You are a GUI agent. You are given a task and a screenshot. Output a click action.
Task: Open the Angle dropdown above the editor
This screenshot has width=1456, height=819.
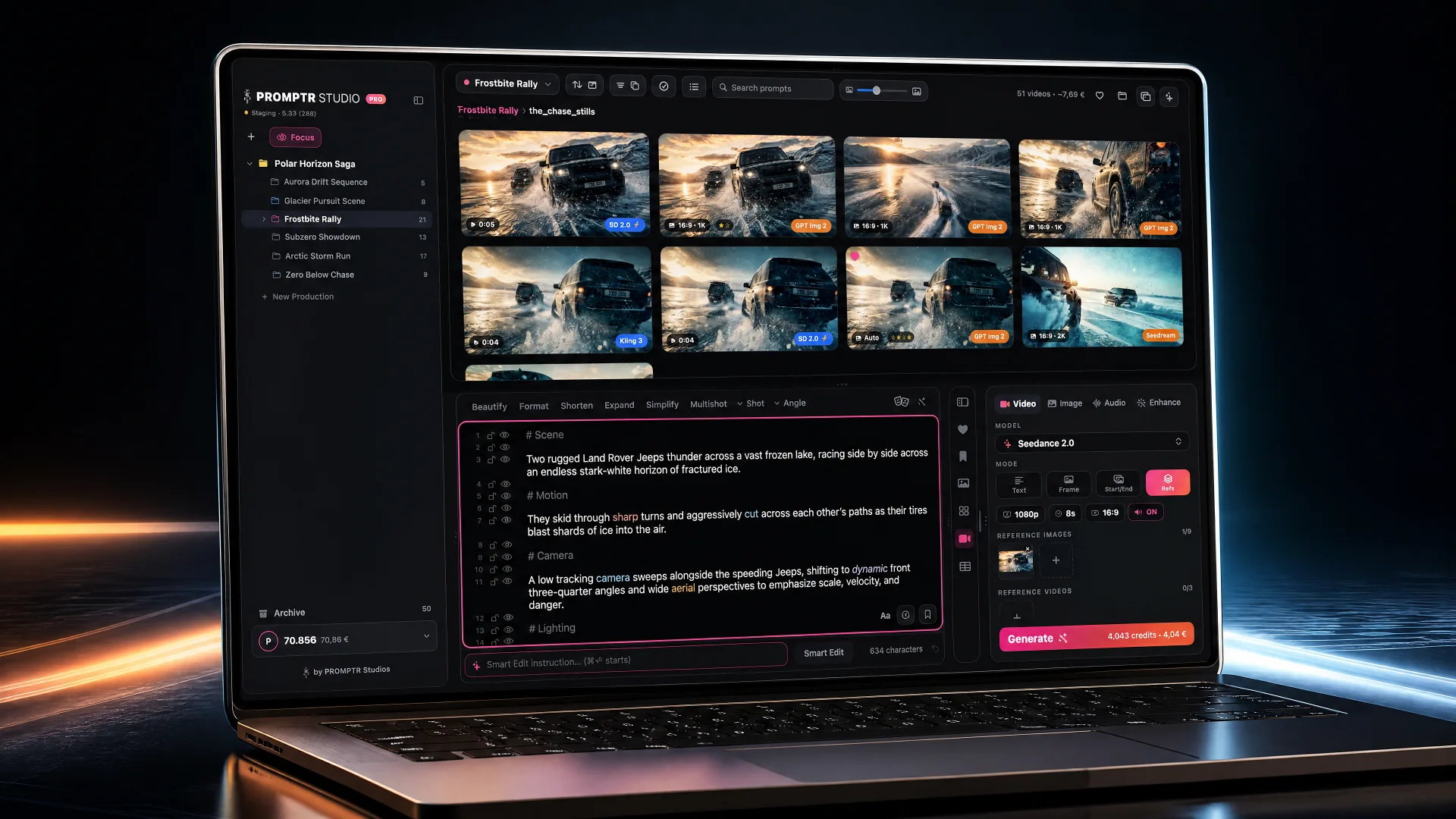[x=790, y=403]
